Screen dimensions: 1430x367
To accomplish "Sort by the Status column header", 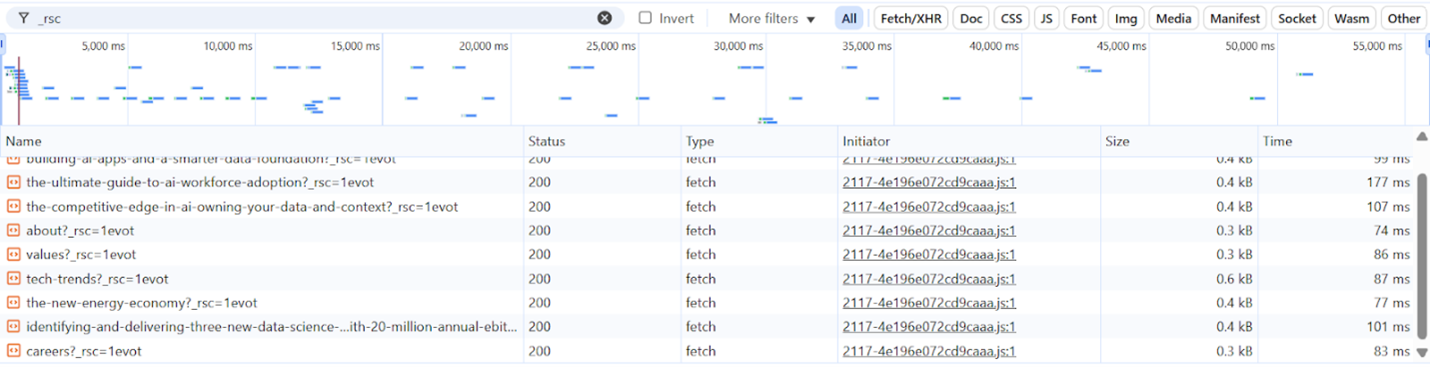I will (x=603, y=141).
